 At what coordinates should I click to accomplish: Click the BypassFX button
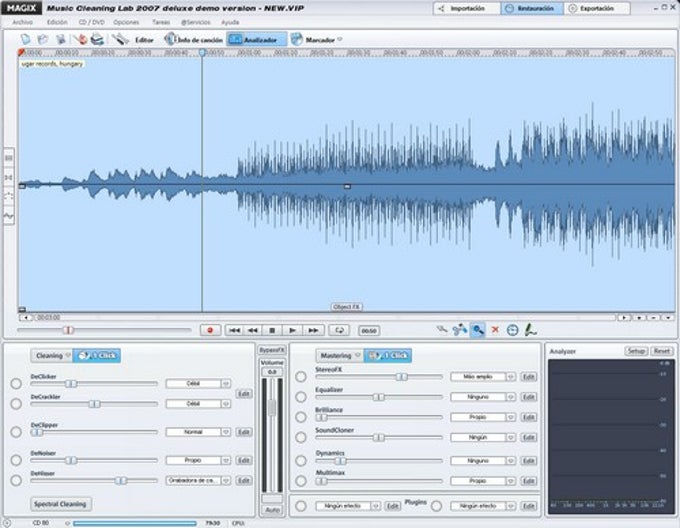(x=272, y=350)
